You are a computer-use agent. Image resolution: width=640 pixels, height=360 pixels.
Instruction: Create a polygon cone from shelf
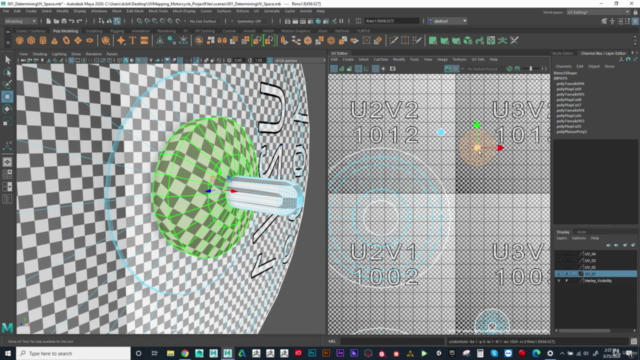(54, 40)
